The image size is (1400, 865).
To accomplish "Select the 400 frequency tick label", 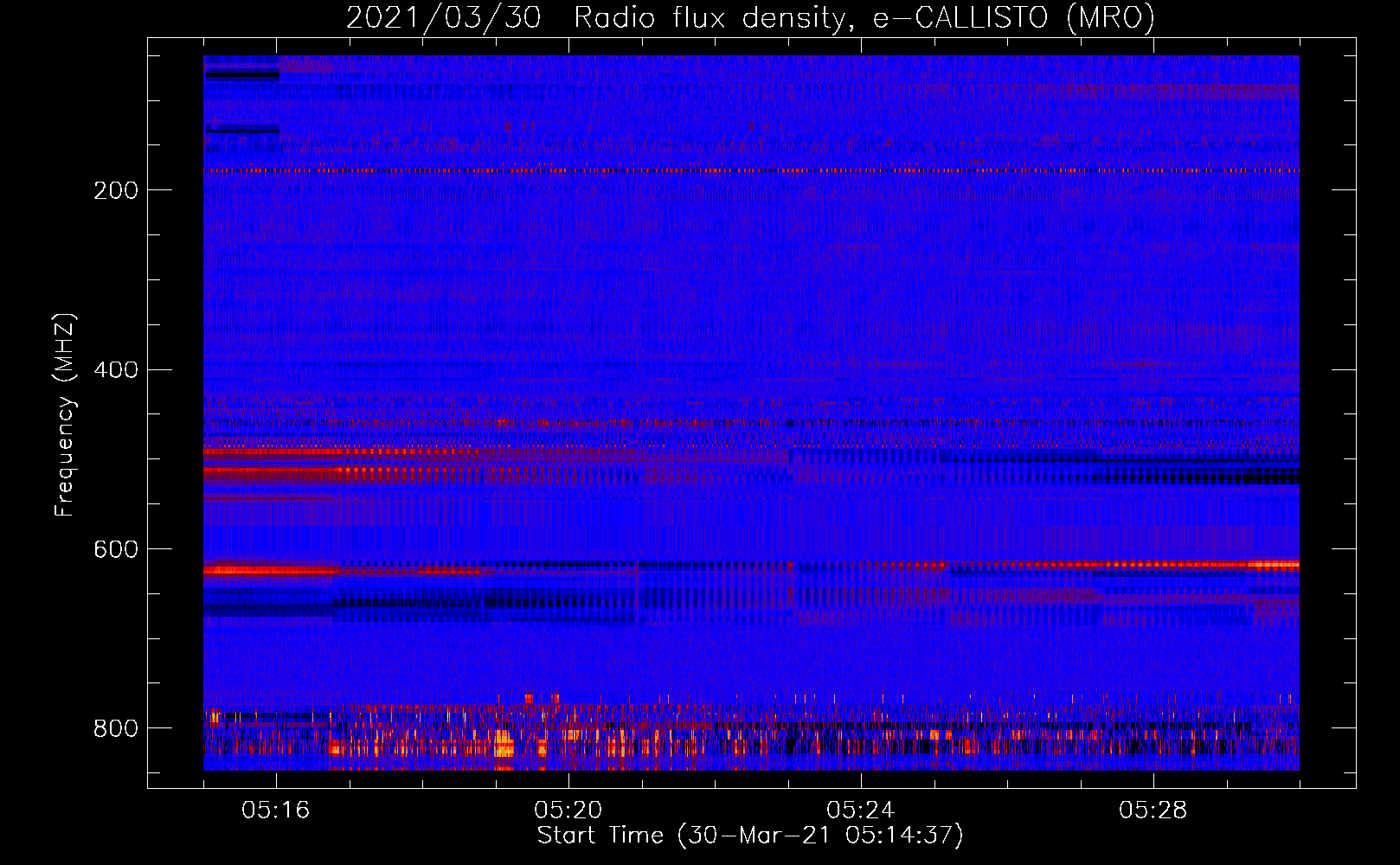I will click(x=116, y=370).
